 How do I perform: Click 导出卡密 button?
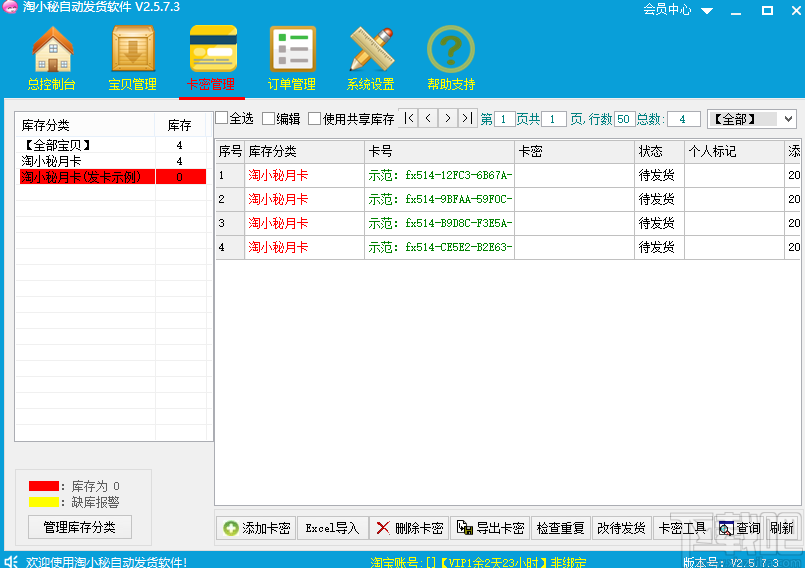click(490, 528)
